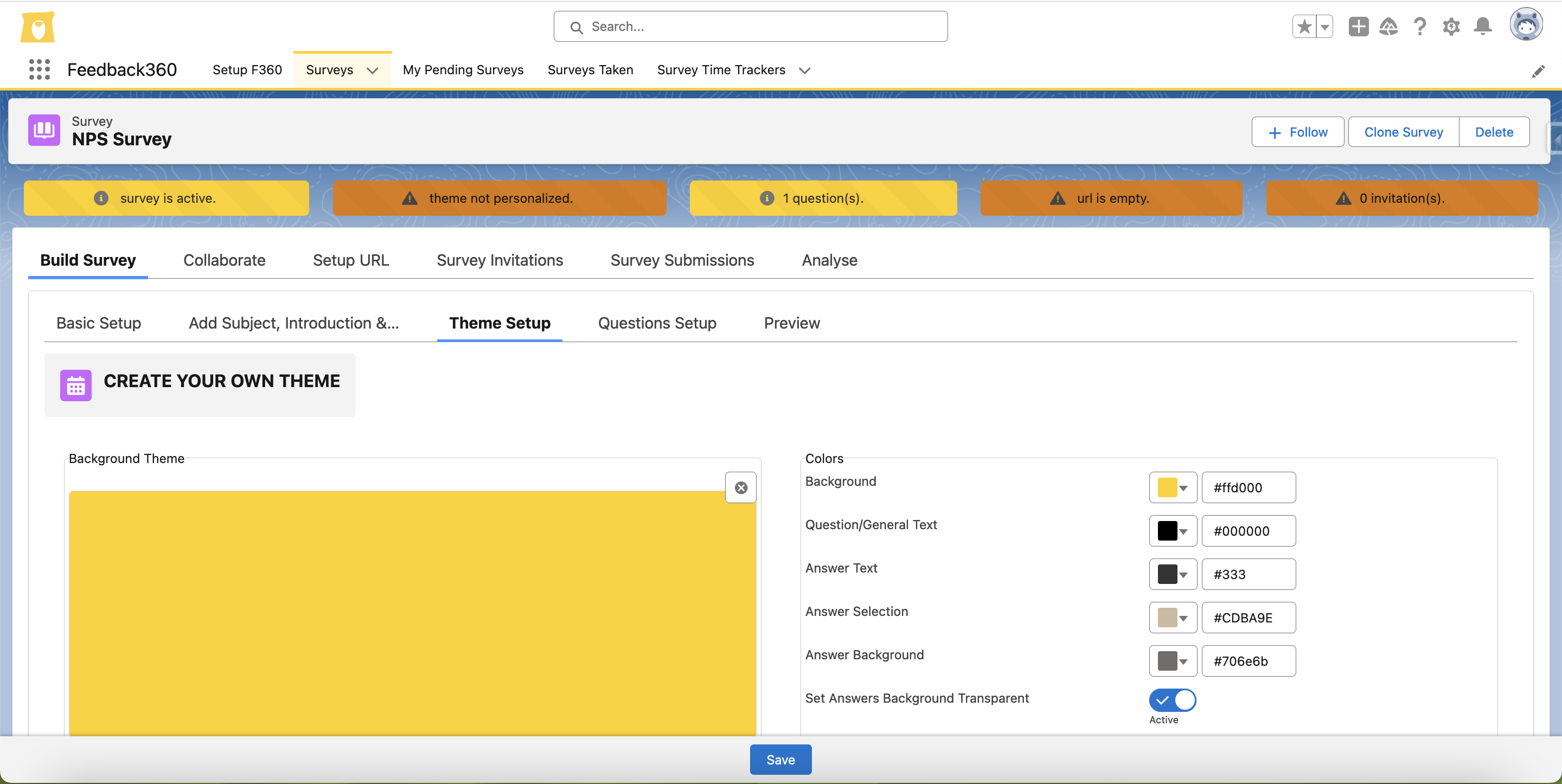Switch to the Analyse tab
This screenshot has width=1562, height=784.
tap(829, 260)
